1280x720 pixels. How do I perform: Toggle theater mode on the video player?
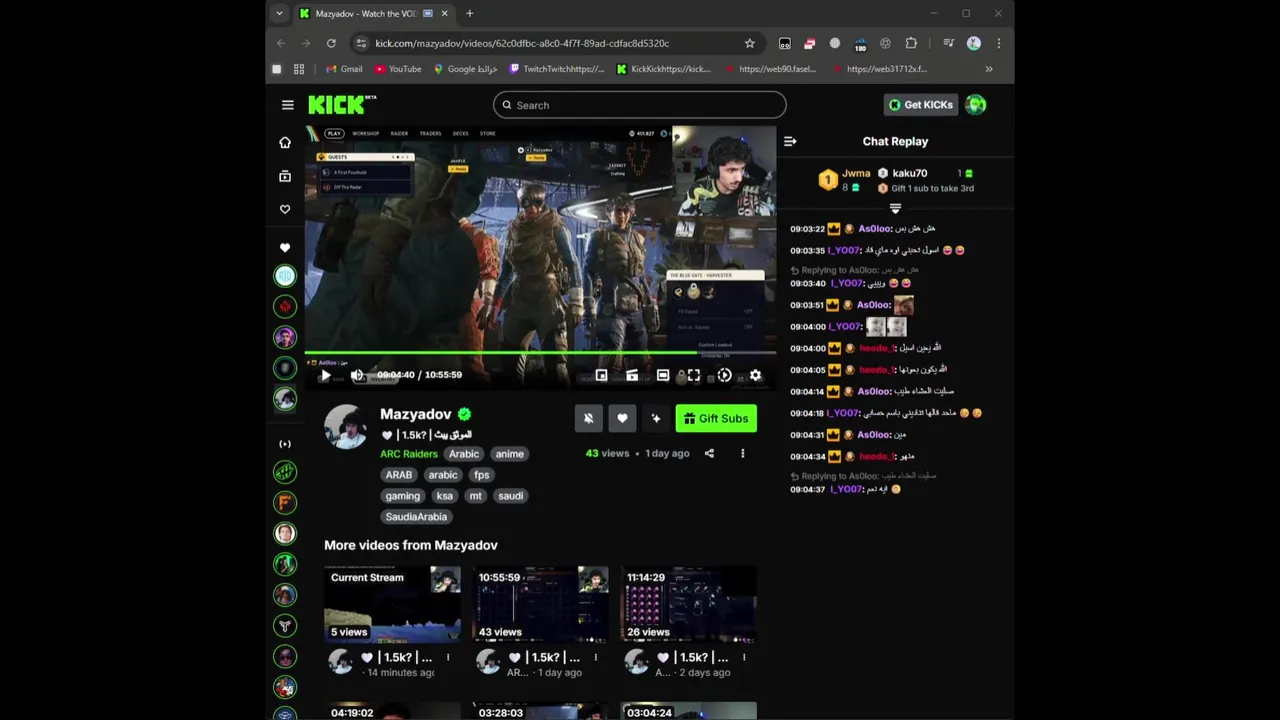[x=663, y=375]
